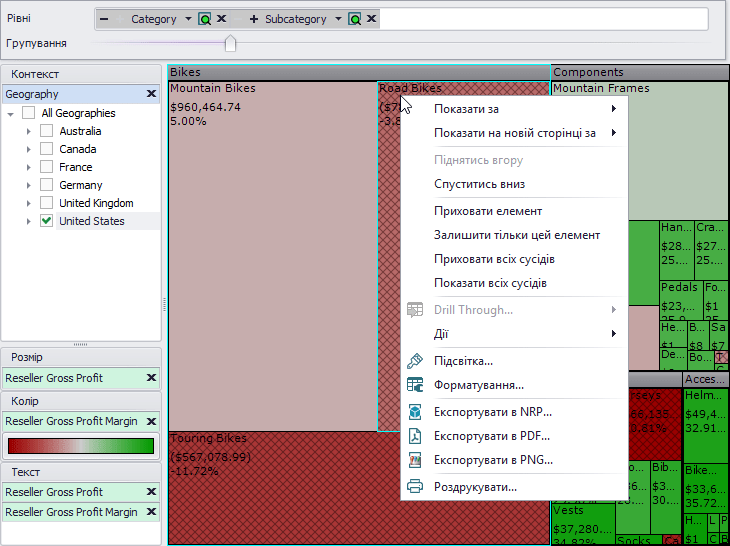This screenshot has height=546, width=730.
Task: Remove Reseller Gross Profit from Текст
Action: click(x=151, y=492)
